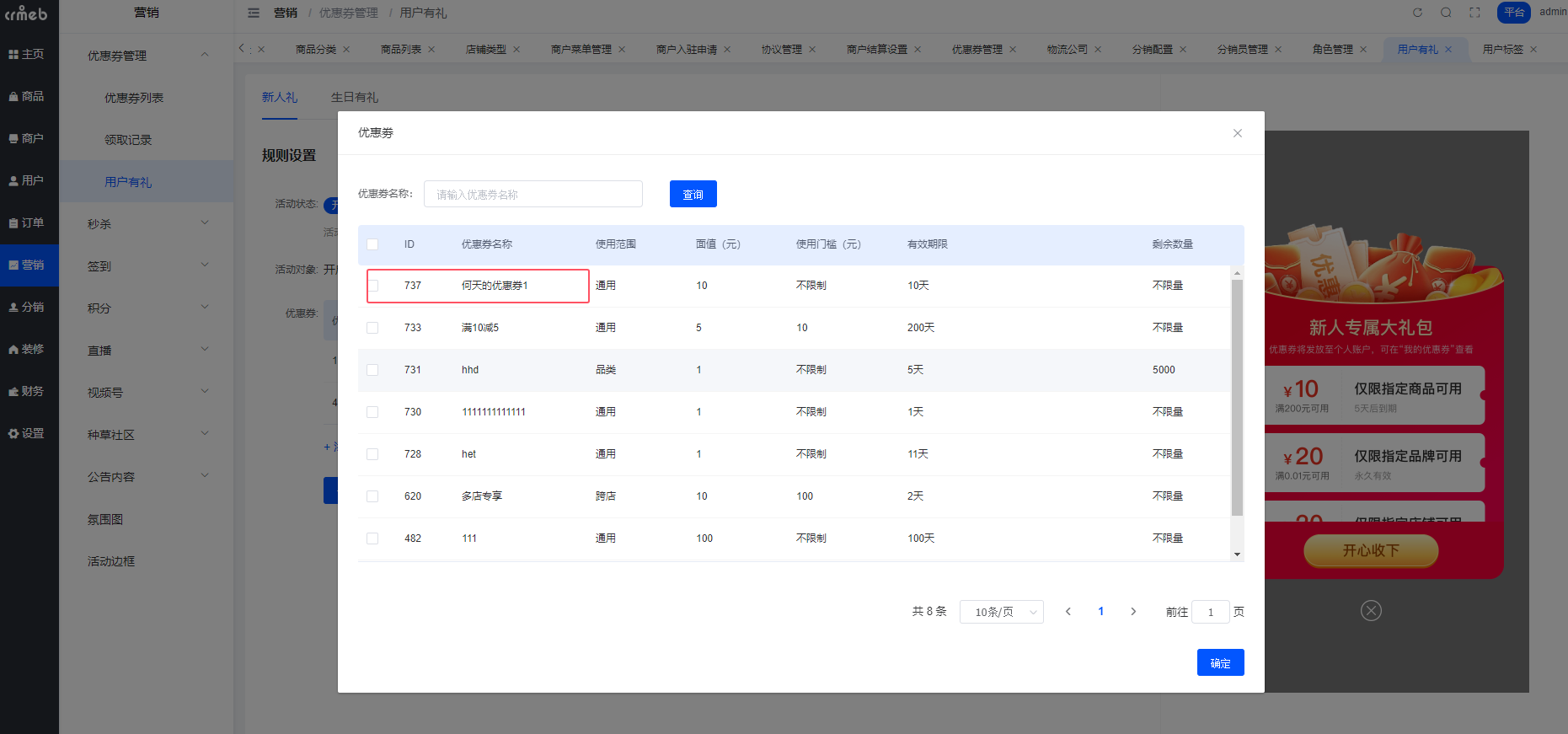
Task: Open the 商品 products sidebar icon
Action: coord(26,96)
